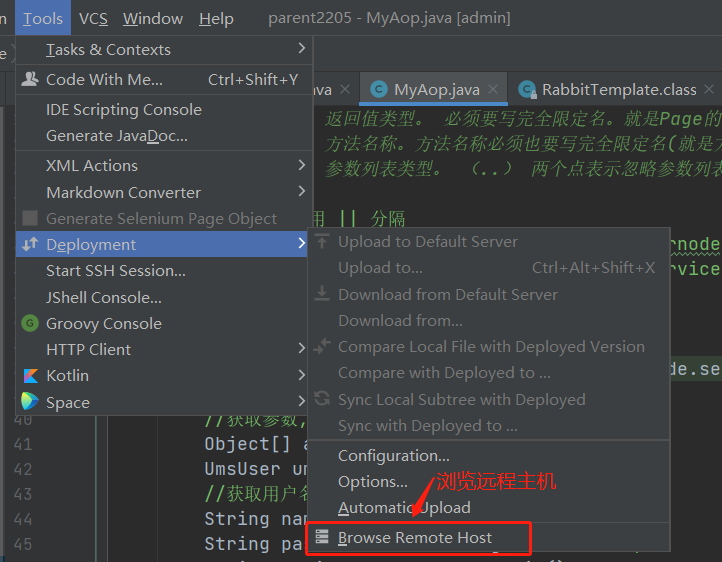Close the MyAop.java tab
The image size is (722, 562).
pyautogui.click(x=493, y=89)
